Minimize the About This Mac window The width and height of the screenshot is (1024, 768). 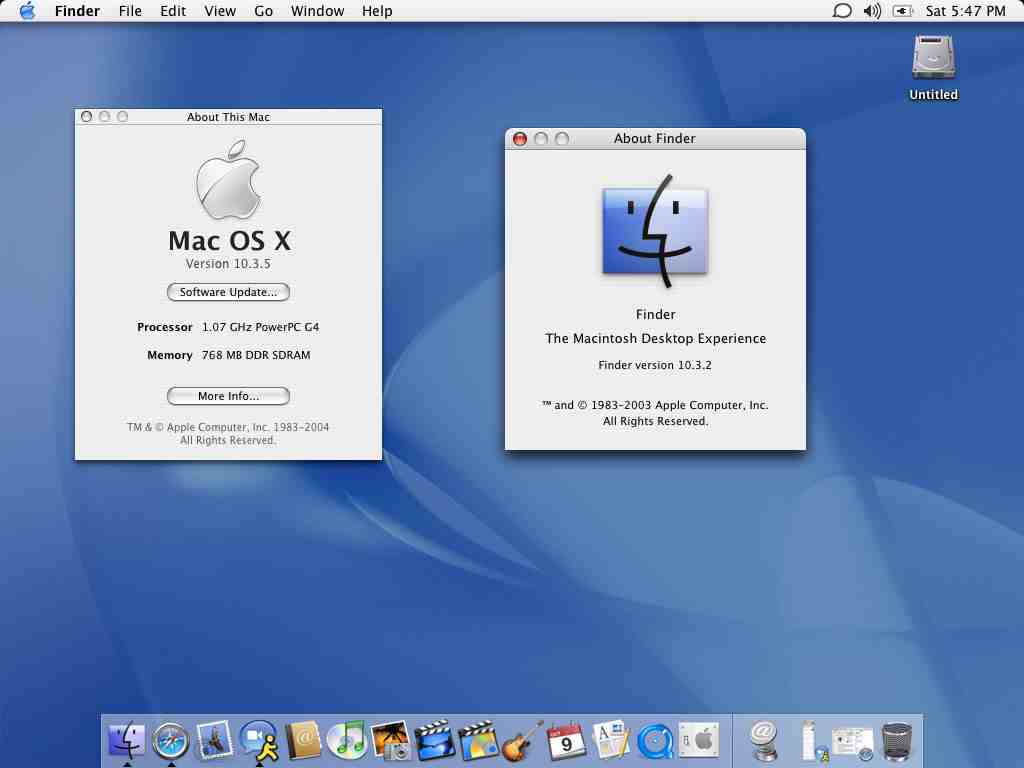(x=104, y=116)
